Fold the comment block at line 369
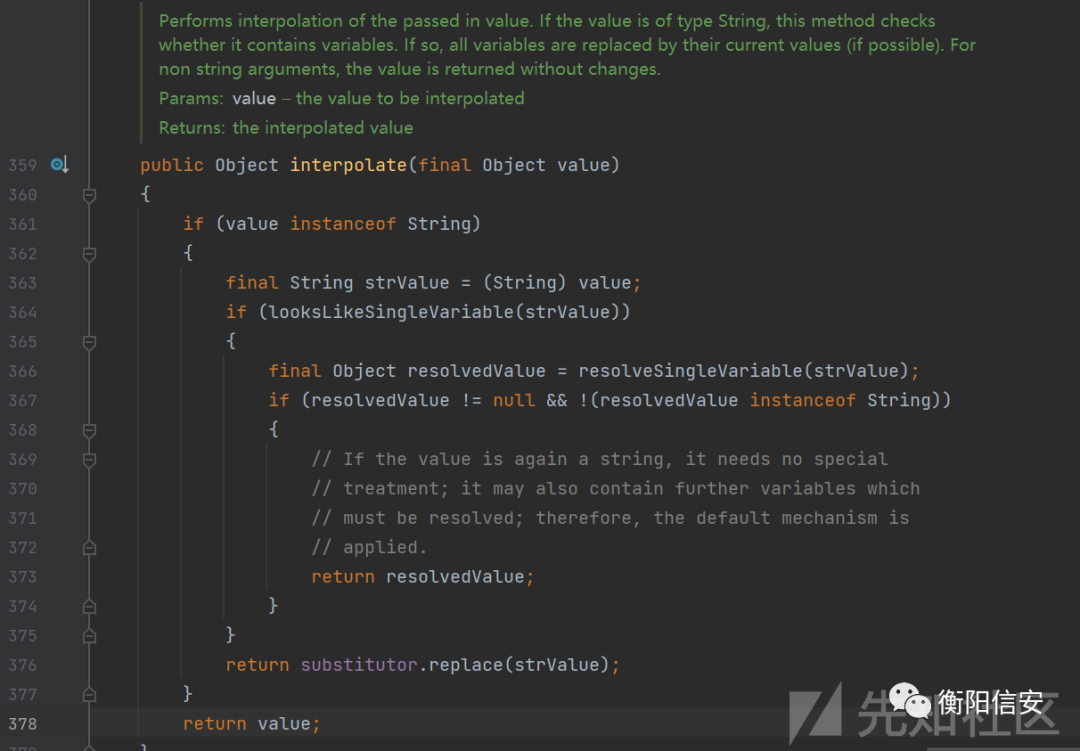The width and height of the screenshot is (1080, 751). click(89, 460)
